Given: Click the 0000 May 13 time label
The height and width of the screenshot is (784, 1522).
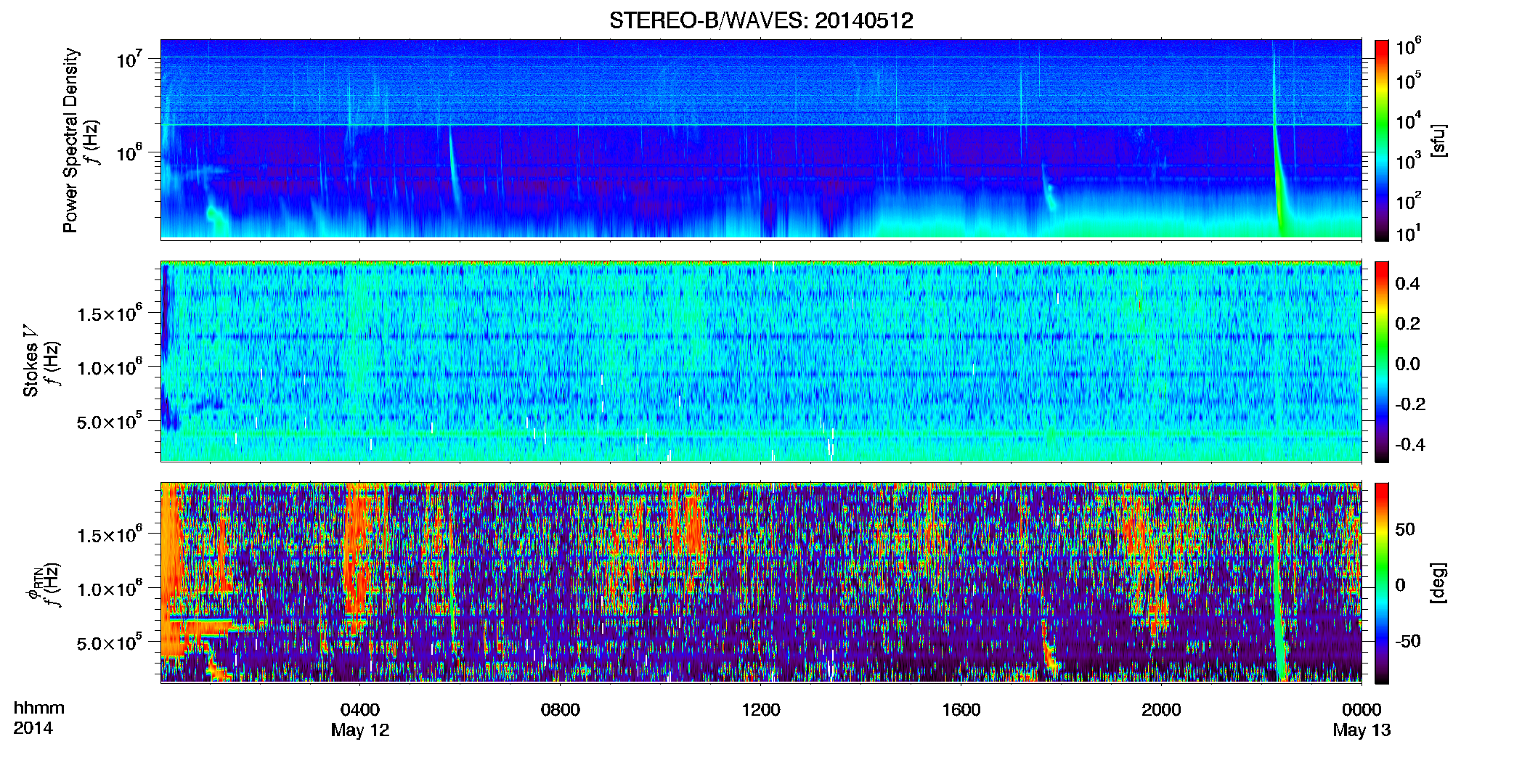Looking at the screenshot, I should tap(1362, 719).
